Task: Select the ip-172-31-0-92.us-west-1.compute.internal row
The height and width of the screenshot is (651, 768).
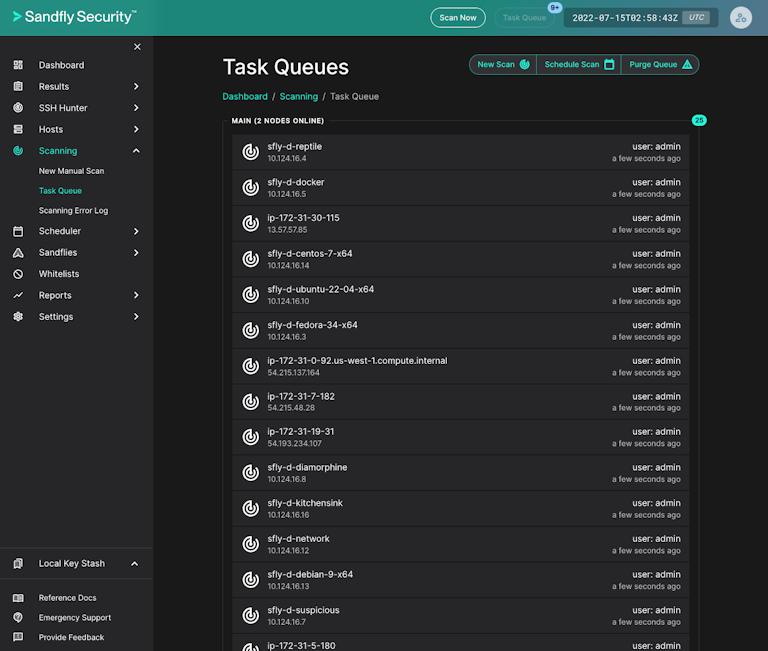Action: tap(461, 366)
